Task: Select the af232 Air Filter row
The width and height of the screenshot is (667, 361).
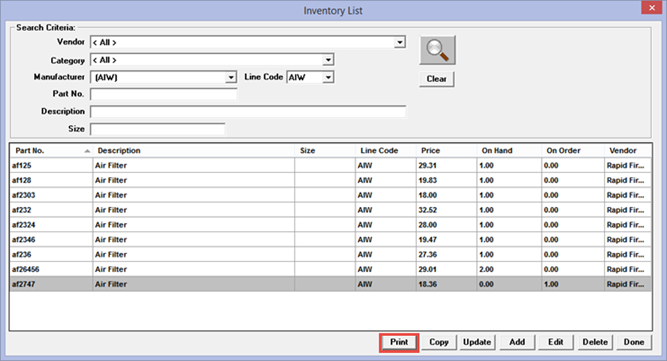Action: coord(330,210)
